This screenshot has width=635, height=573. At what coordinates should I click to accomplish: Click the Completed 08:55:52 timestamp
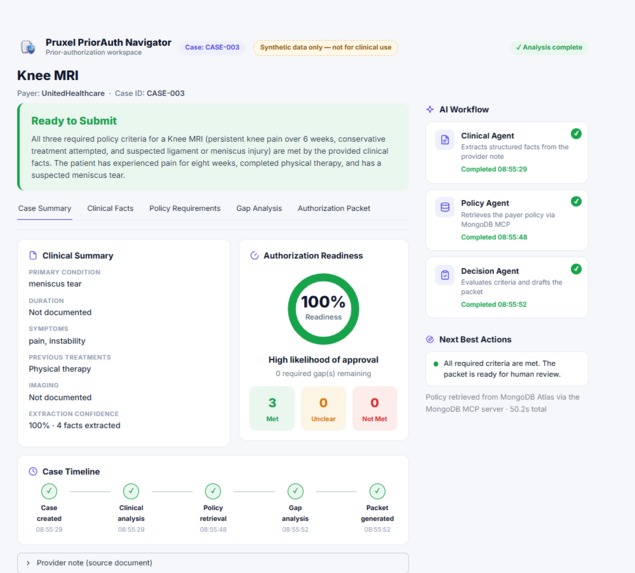(494, 305)
